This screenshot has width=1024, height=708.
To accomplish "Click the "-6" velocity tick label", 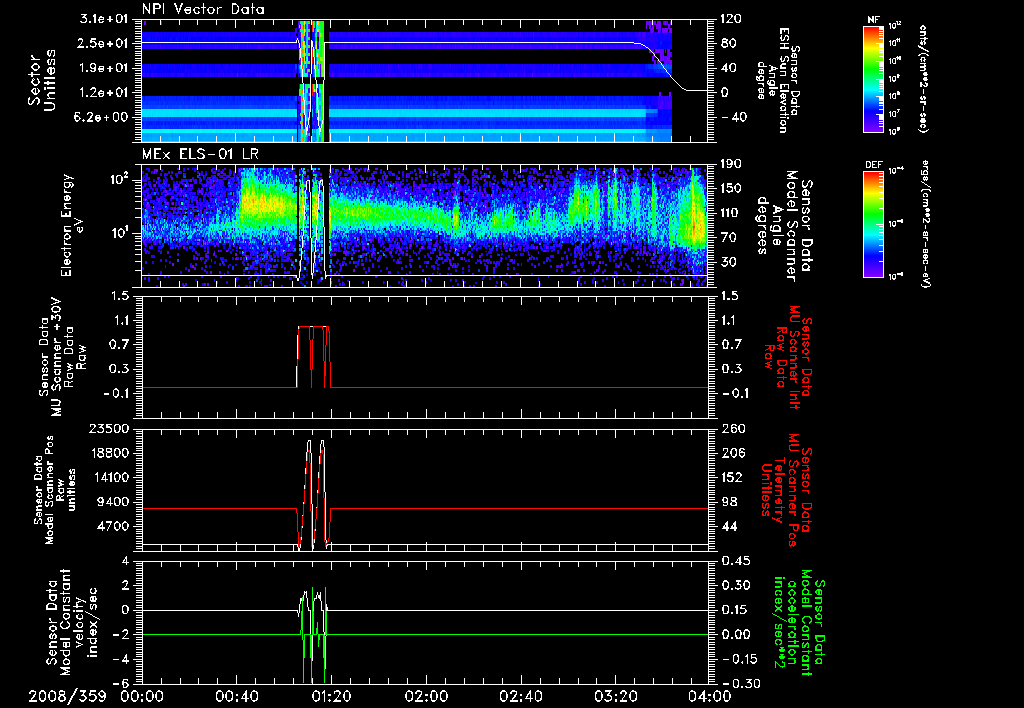I will [122, 684].
